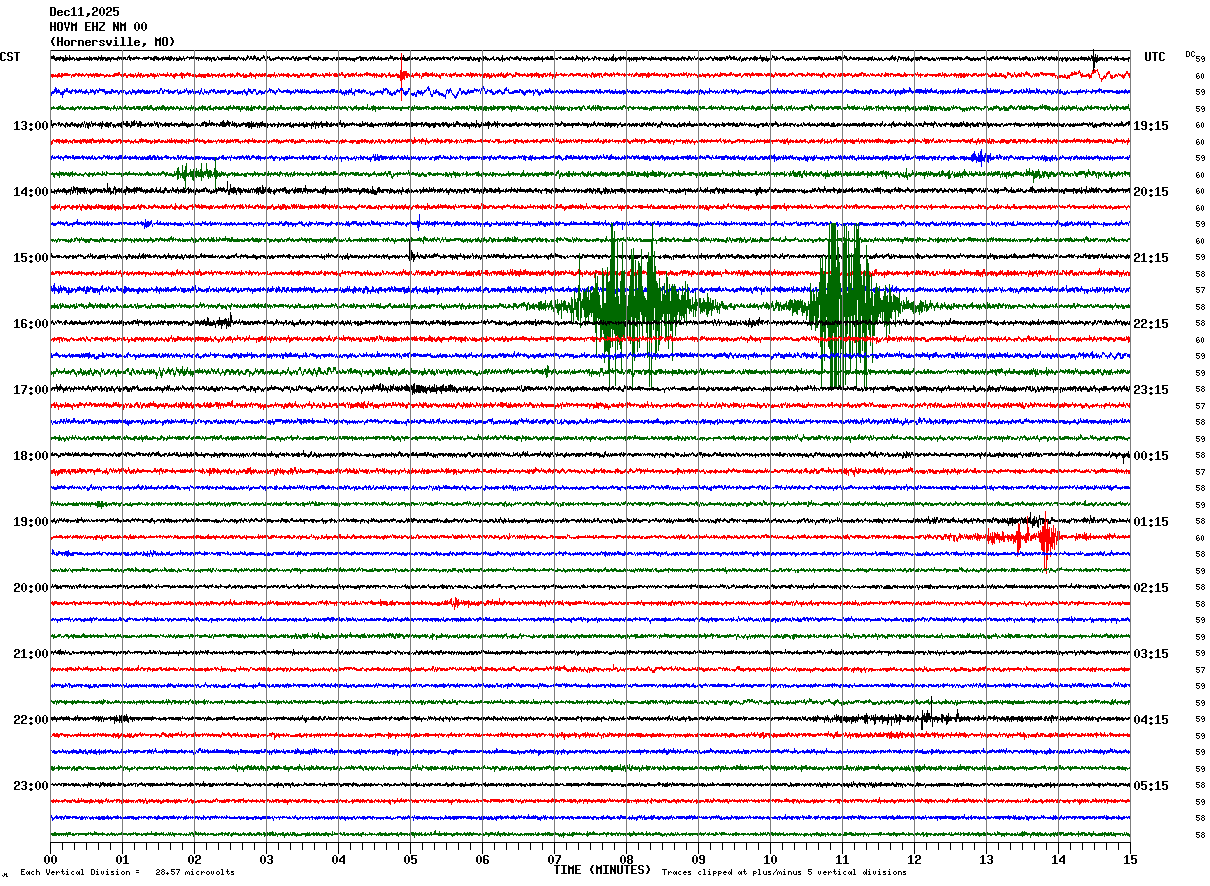Image resolution: width=1210 pixels, height=886 pixels.
Task: Select minute 01 on the bottom axis
Action: point(122,859)
